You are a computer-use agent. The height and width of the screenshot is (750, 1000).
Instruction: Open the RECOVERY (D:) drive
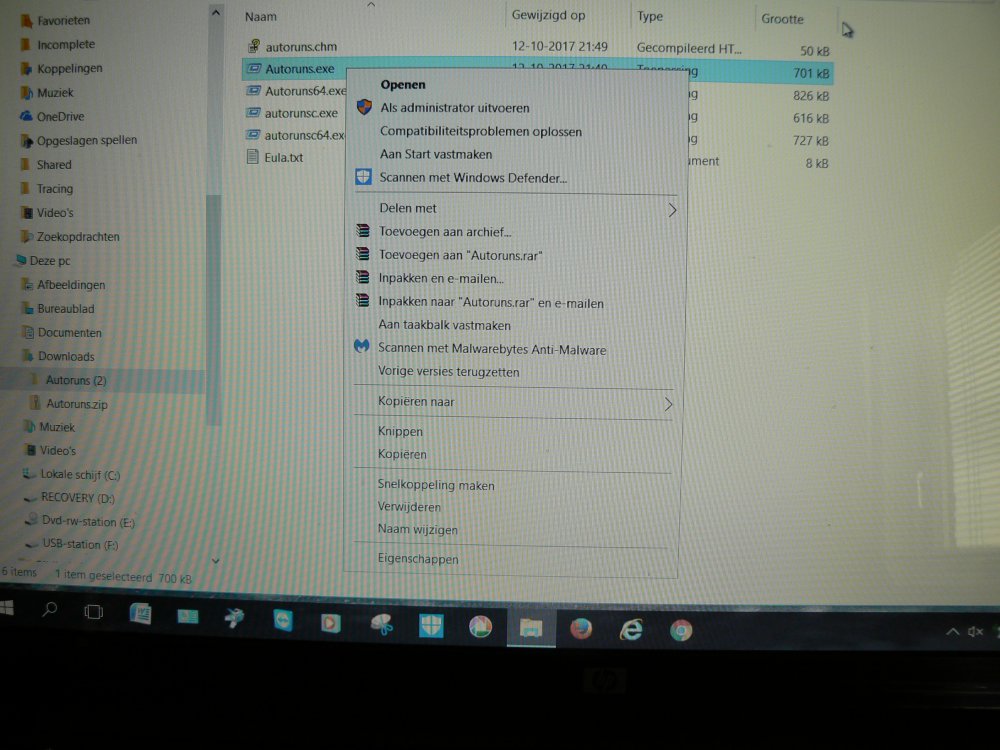click(x=78, y=497)
